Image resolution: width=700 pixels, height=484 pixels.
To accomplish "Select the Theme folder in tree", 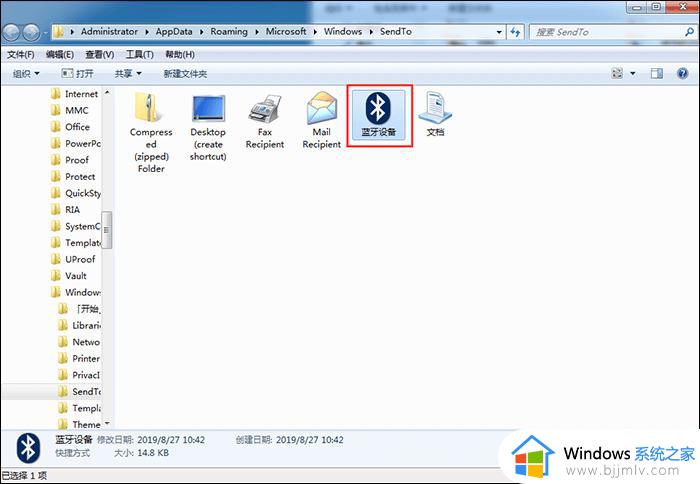I will pyautogui.click(x=79, y=424).
